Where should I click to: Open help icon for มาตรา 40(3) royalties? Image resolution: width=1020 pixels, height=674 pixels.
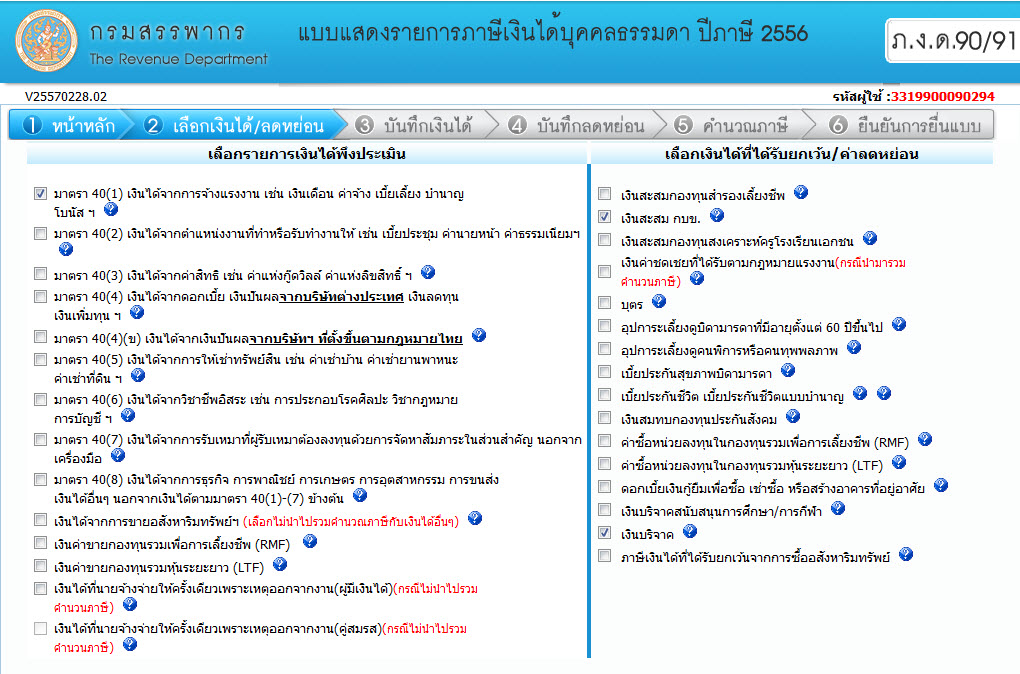[427, 273]
